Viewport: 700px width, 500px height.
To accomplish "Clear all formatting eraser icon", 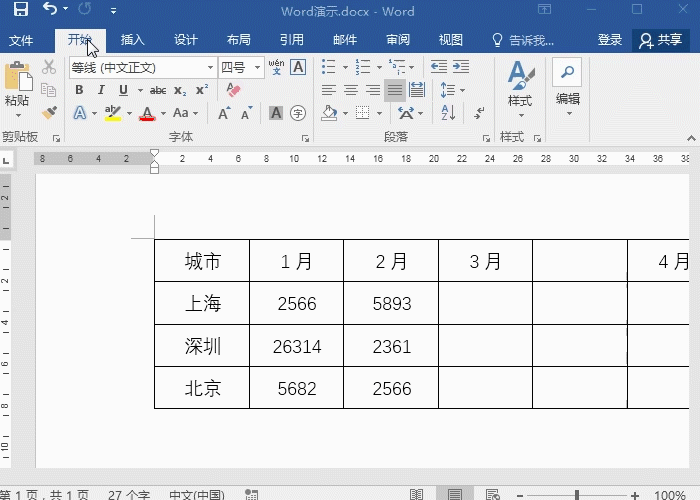I will pyautogui.click(x=233, y=90).
